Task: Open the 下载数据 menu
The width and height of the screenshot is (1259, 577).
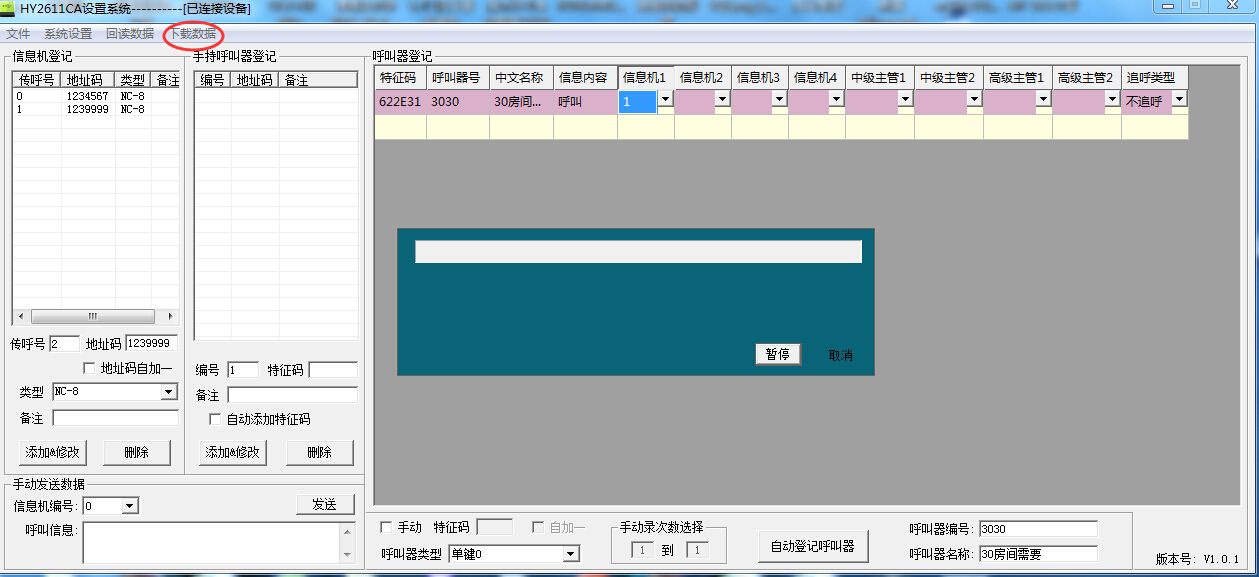Action: [x=192, y=34]
